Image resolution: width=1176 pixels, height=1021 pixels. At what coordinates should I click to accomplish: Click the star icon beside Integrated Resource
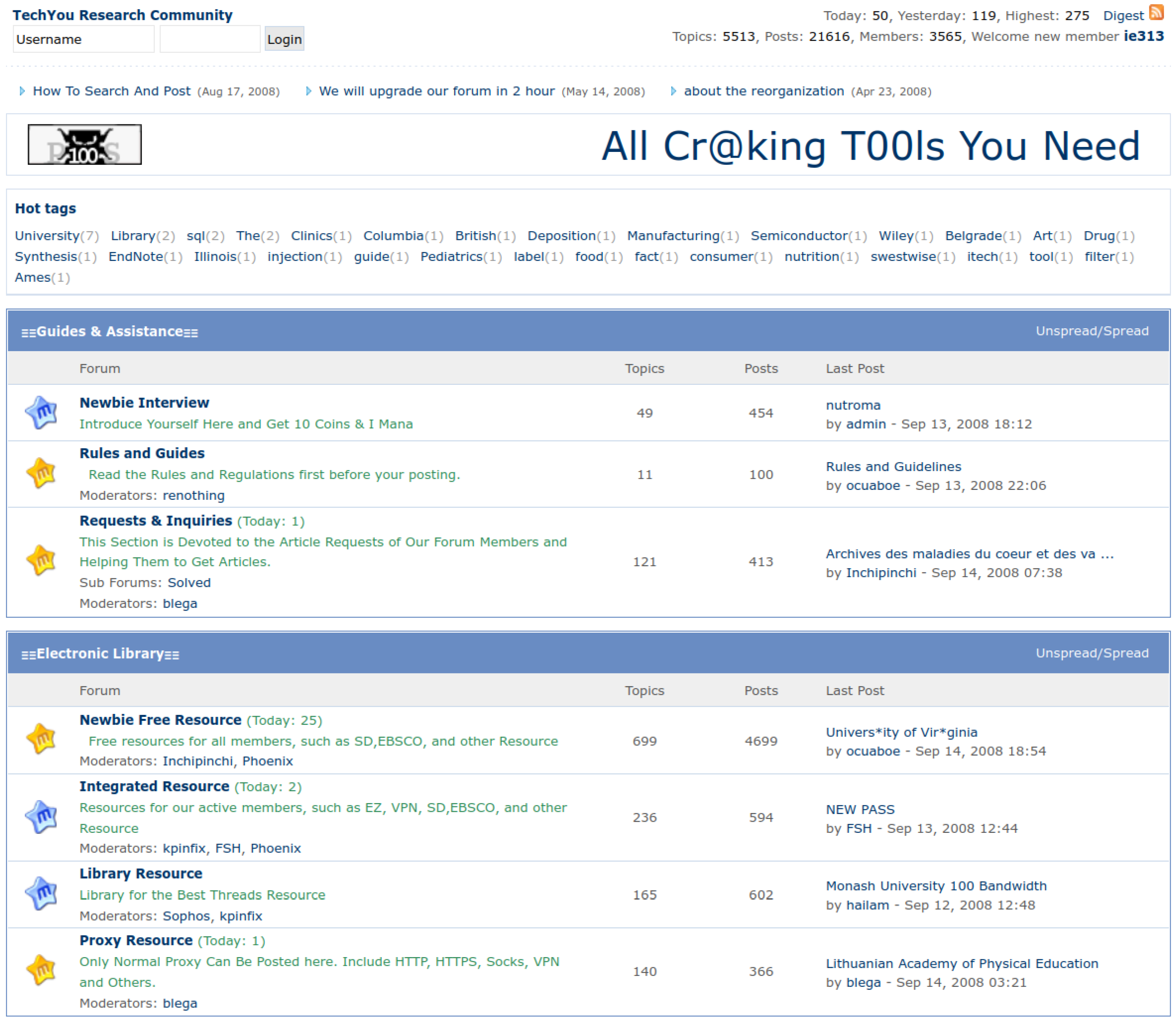coord(41,817)
